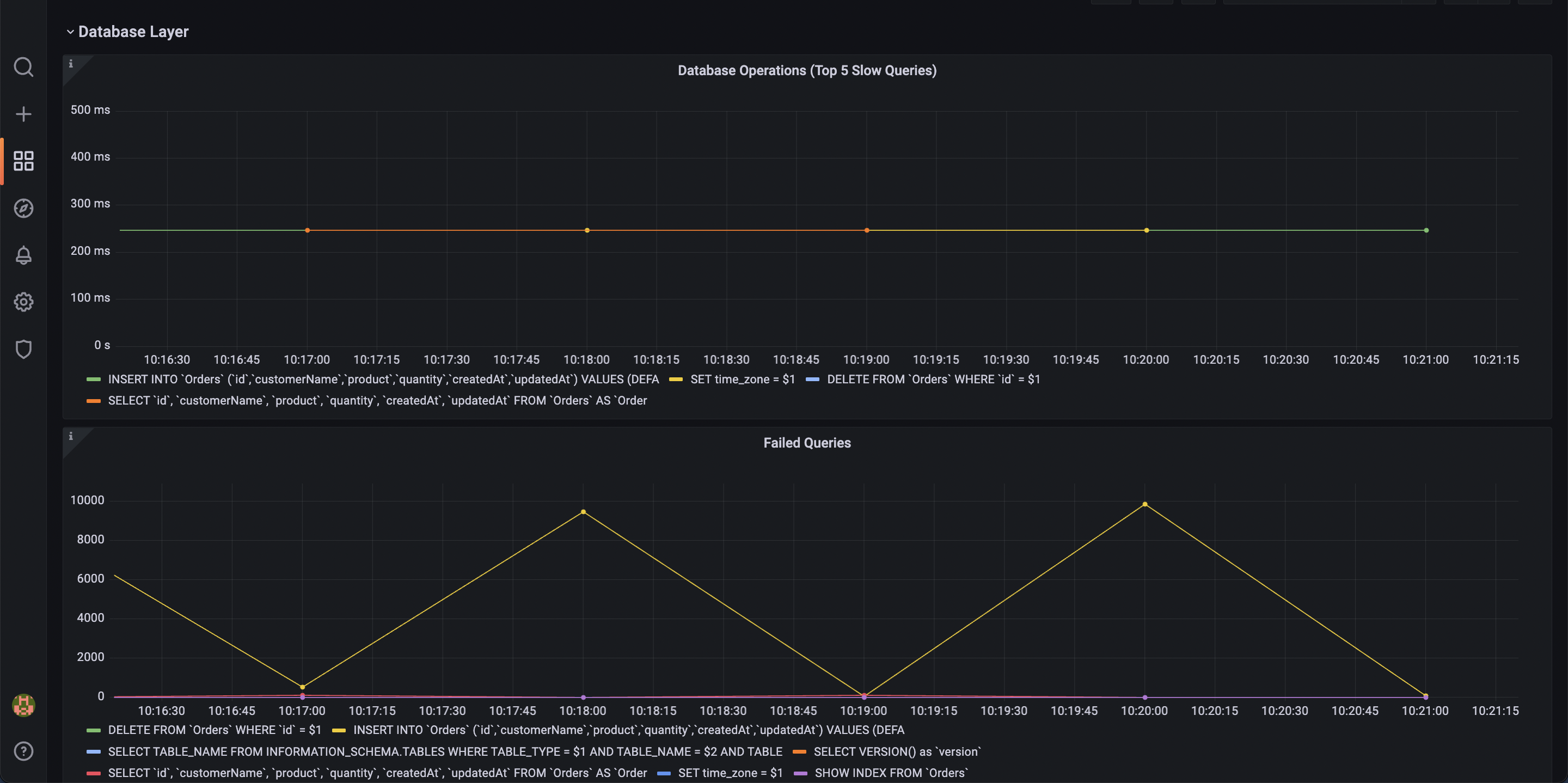Click the Create plus icon in sidebar
Screen dimensions: 1568x783
click(x=23, y=114)
